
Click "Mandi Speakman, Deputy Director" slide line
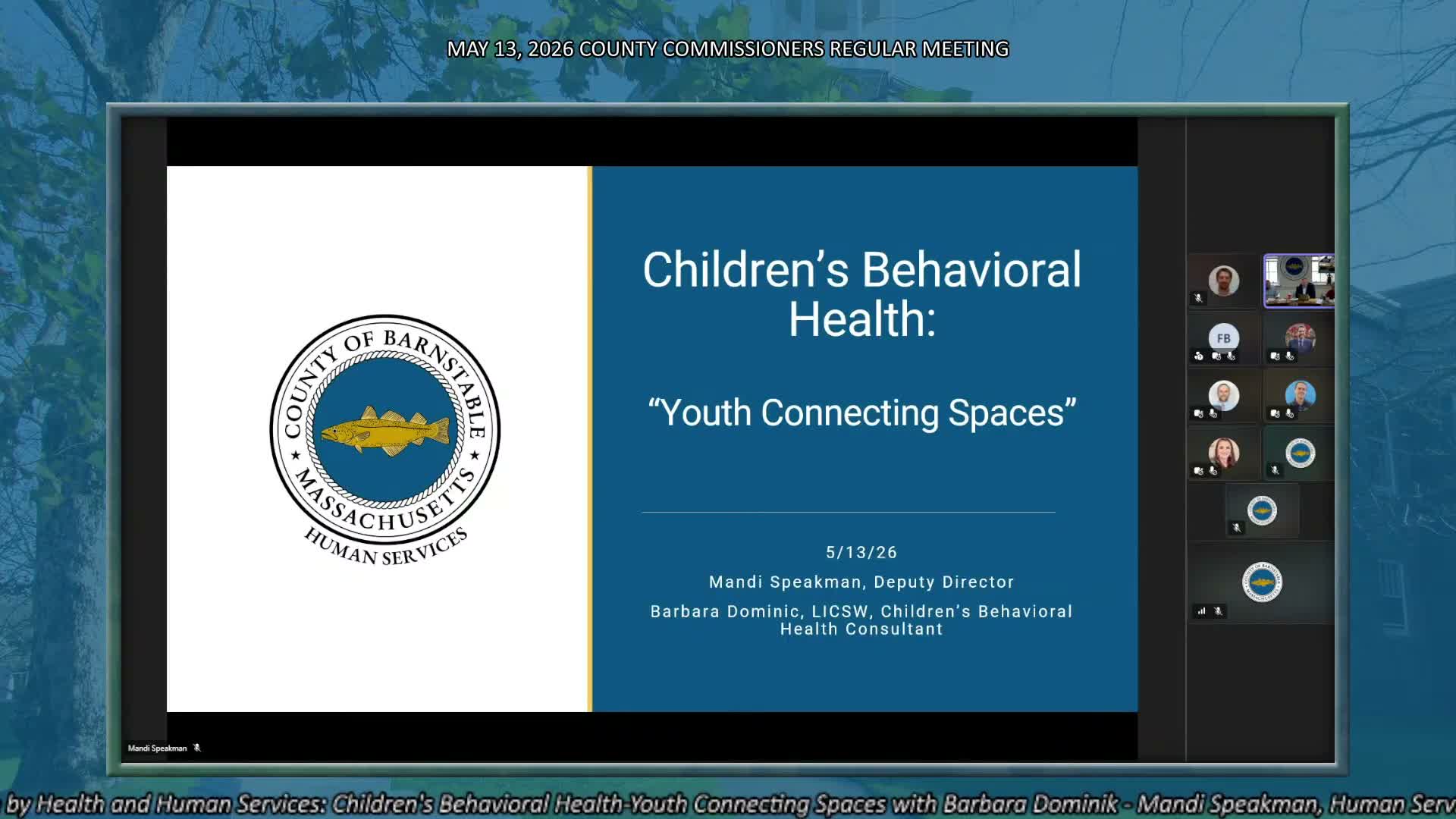pyautogui.click(x=861, y=582)
